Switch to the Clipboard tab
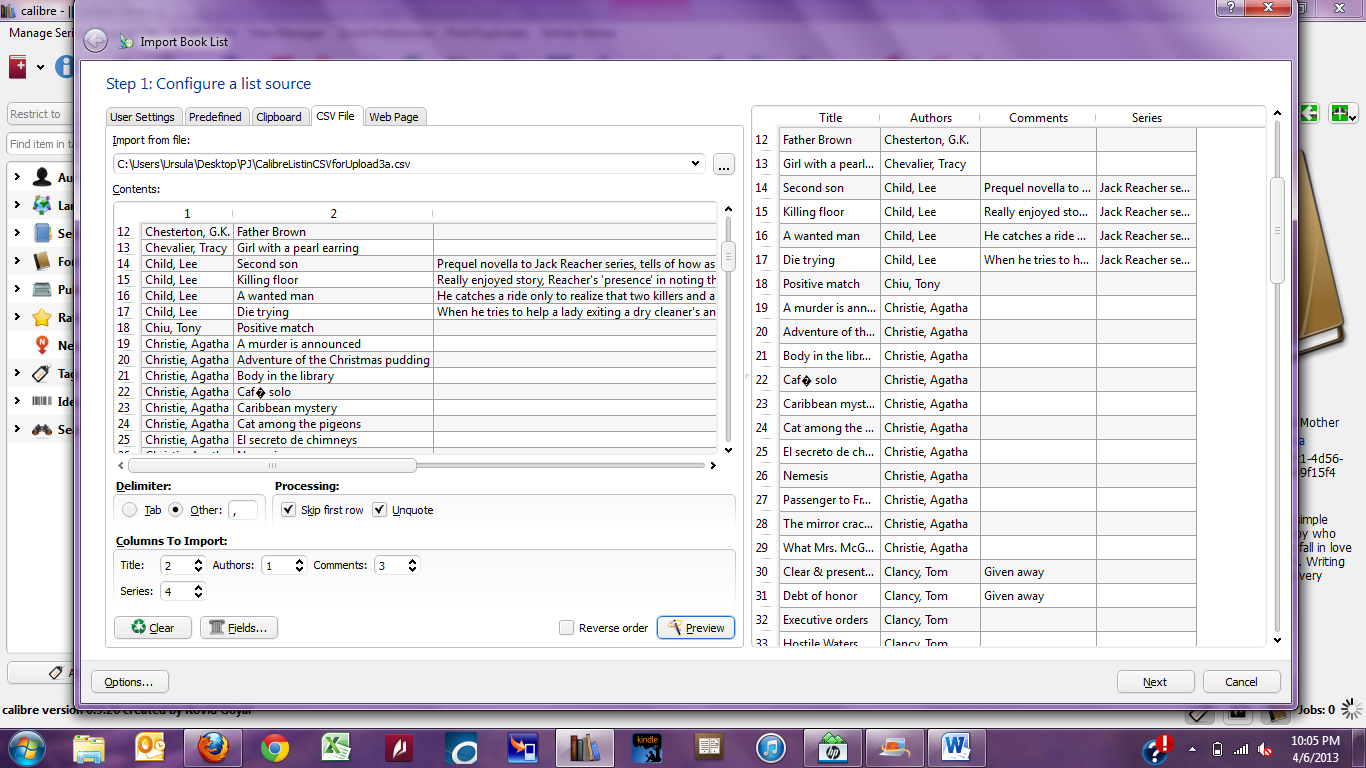 point(279,117)
